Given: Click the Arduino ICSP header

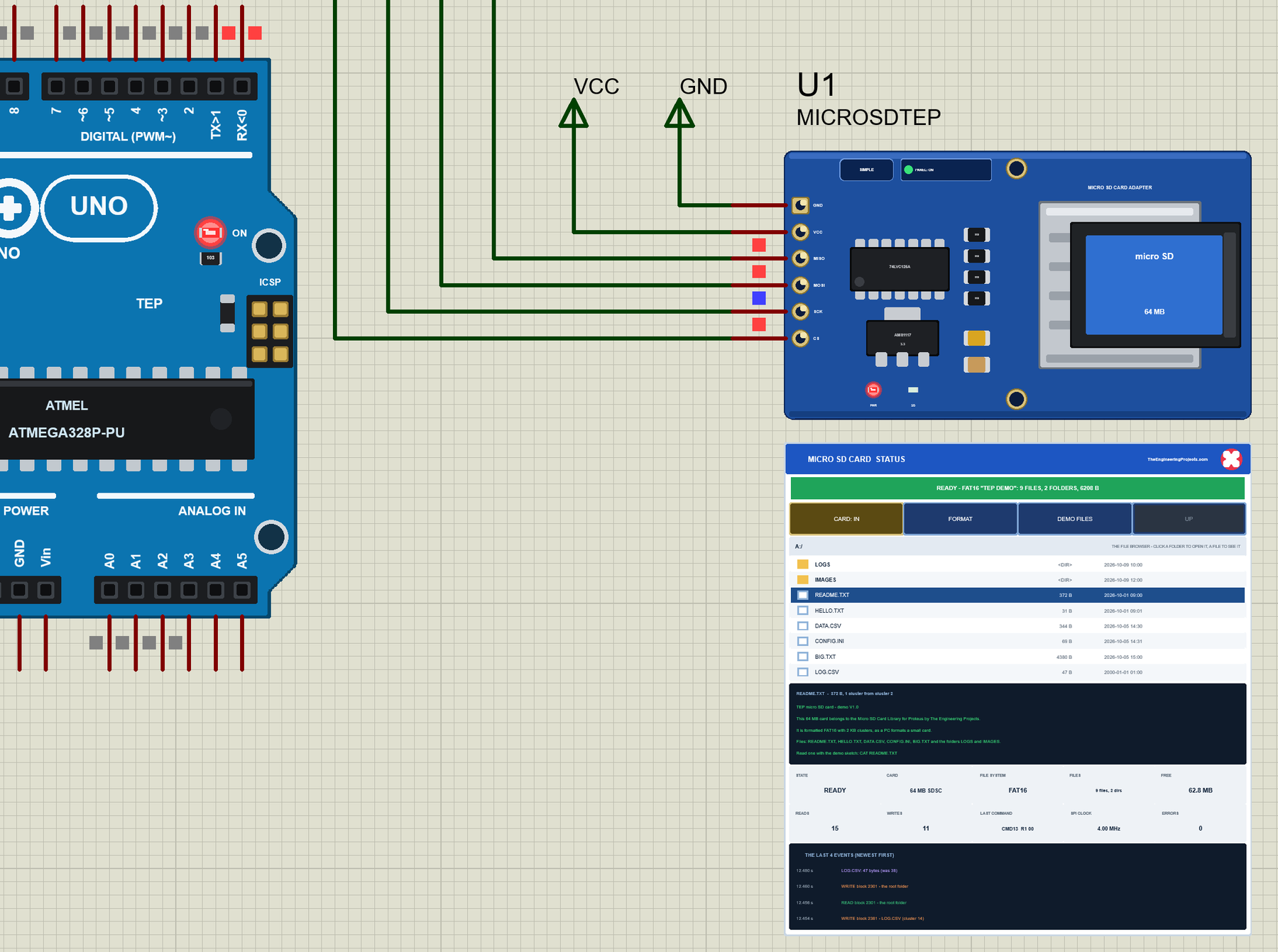Looking at the screenshot, I should tap(270, 331).
